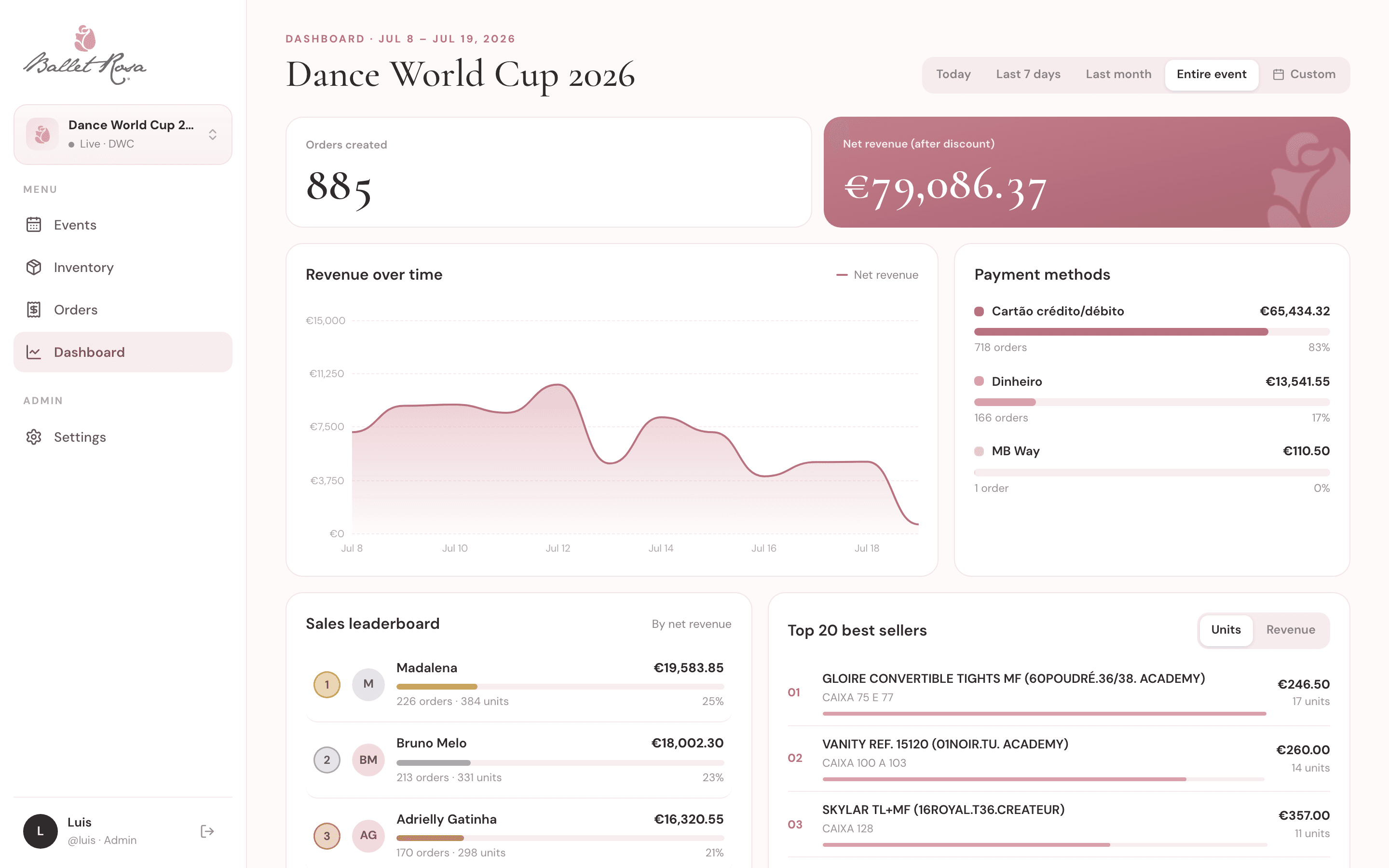The width and height of the screenshot is (1389, 868).
Task: Click the gold rank 1 medal
Action: (327, 684)
